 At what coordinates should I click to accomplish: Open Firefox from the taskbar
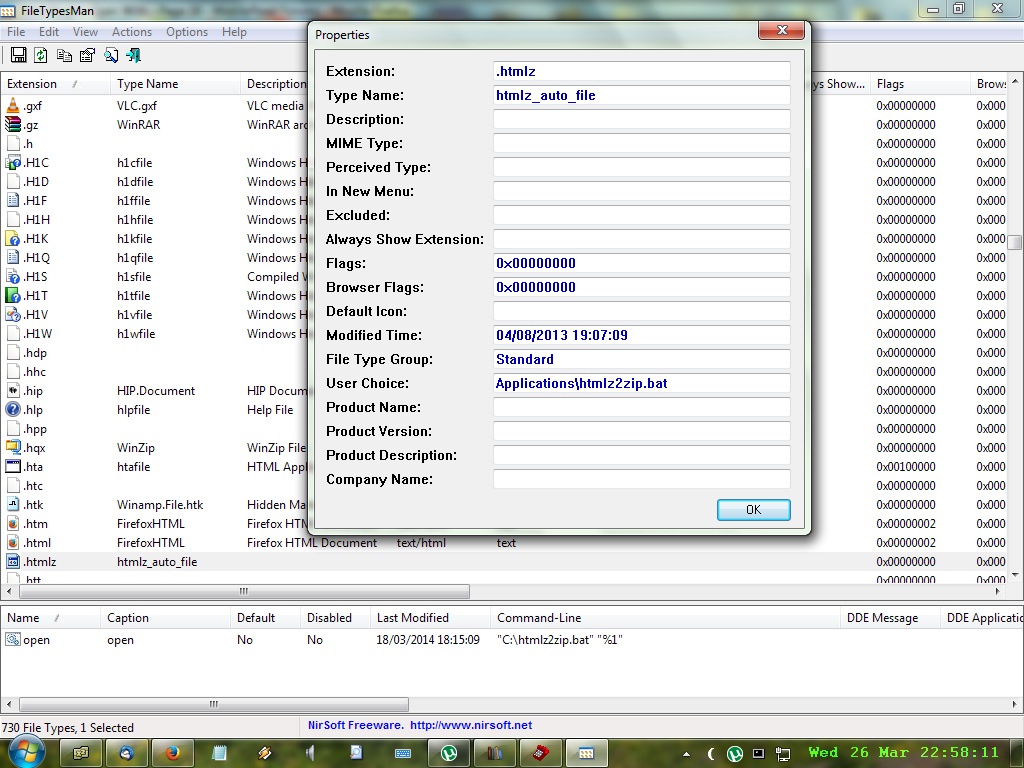[172, 753]
